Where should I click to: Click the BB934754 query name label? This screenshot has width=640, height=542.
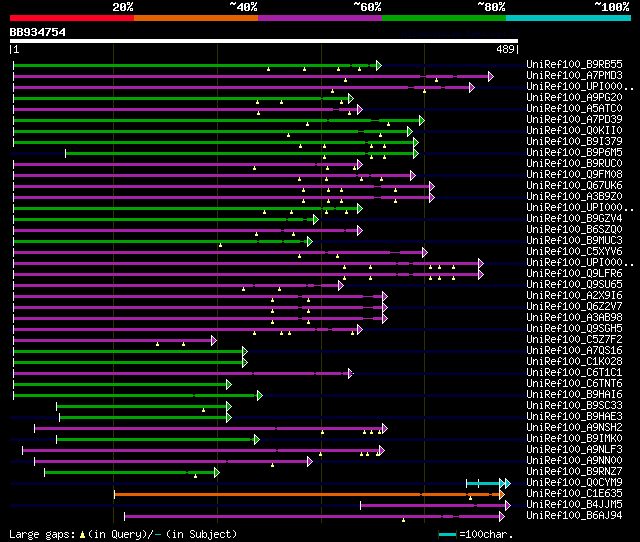[x=38, y=32]
